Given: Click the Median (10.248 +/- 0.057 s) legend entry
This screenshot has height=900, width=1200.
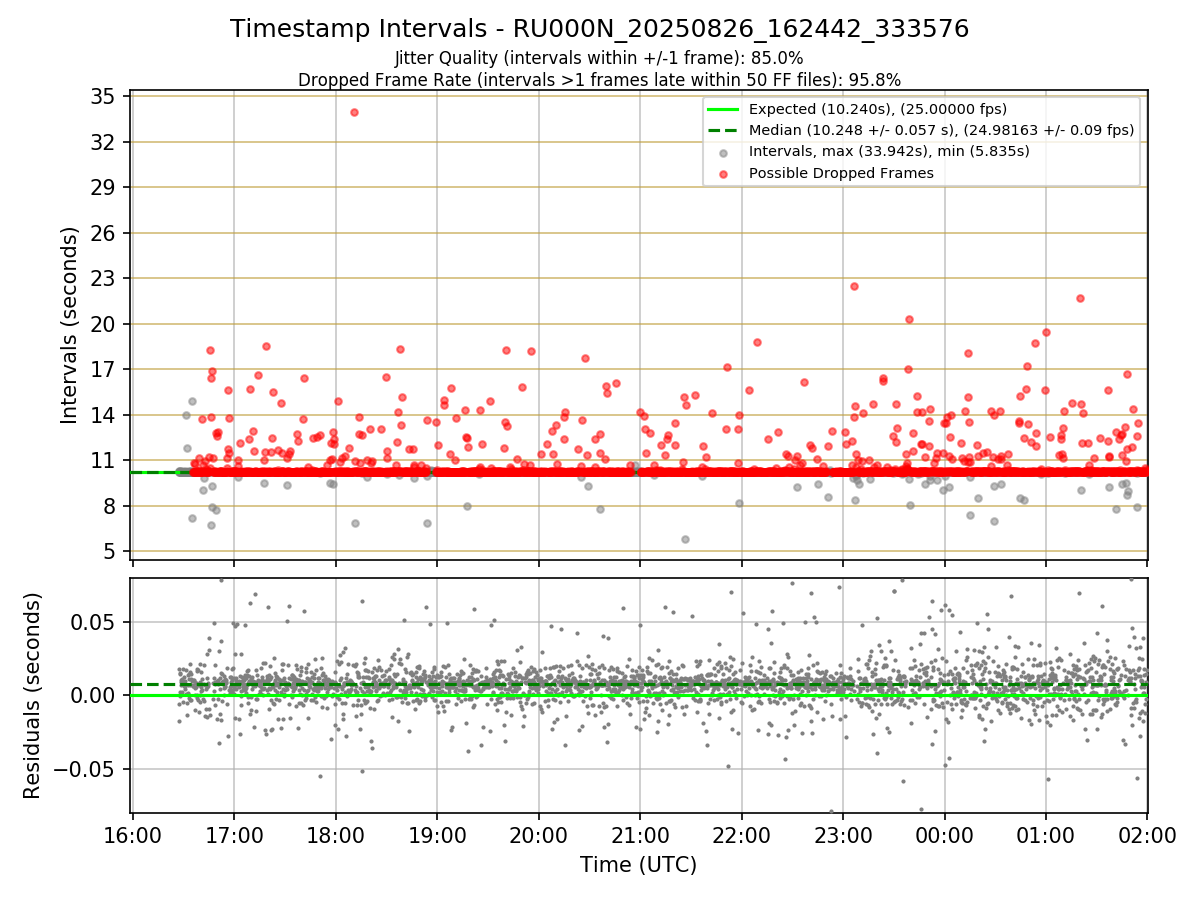Looking at the screenshot, I should pos(941,130).
